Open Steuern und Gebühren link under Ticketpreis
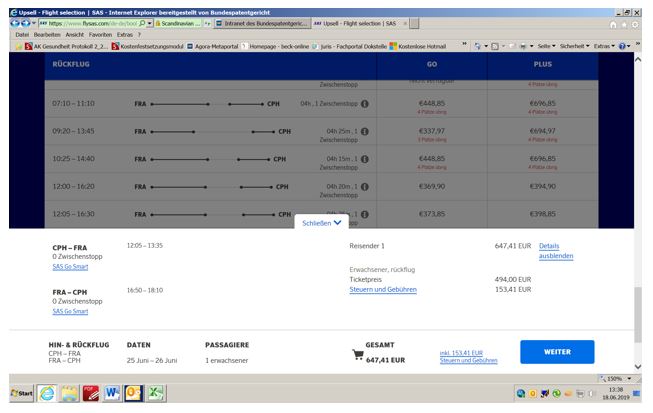The width and height of the screenshot is (653, 413). click(x=383, y=289)
